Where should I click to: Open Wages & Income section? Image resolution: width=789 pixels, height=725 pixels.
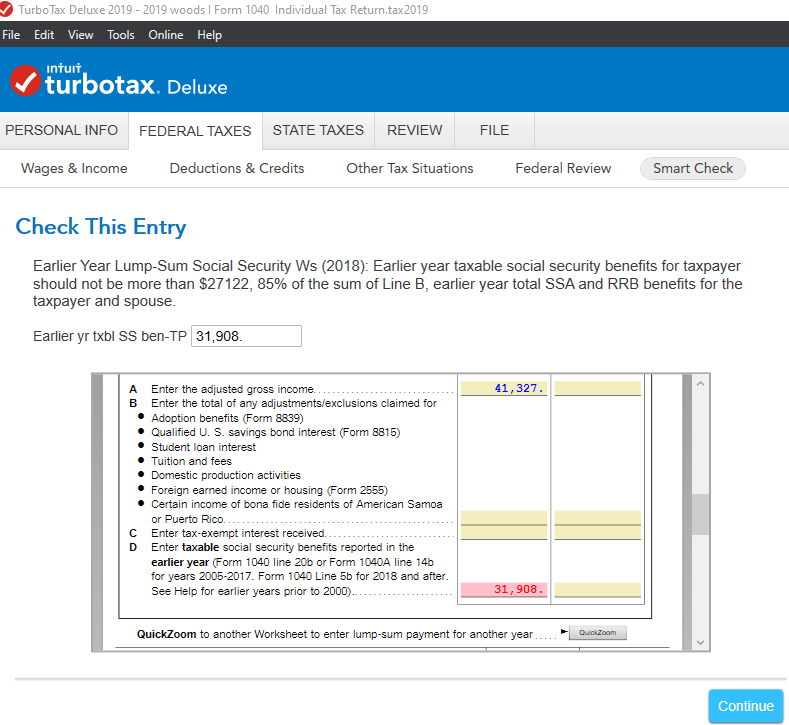click(74, 168)
